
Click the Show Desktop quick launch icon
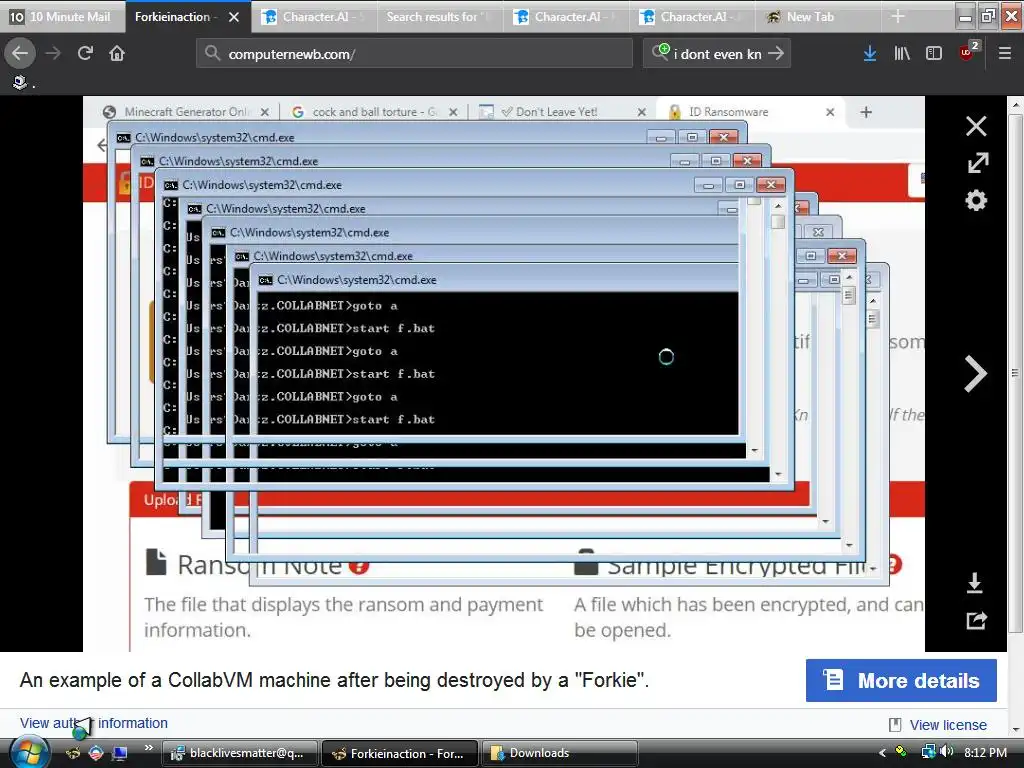120,753
